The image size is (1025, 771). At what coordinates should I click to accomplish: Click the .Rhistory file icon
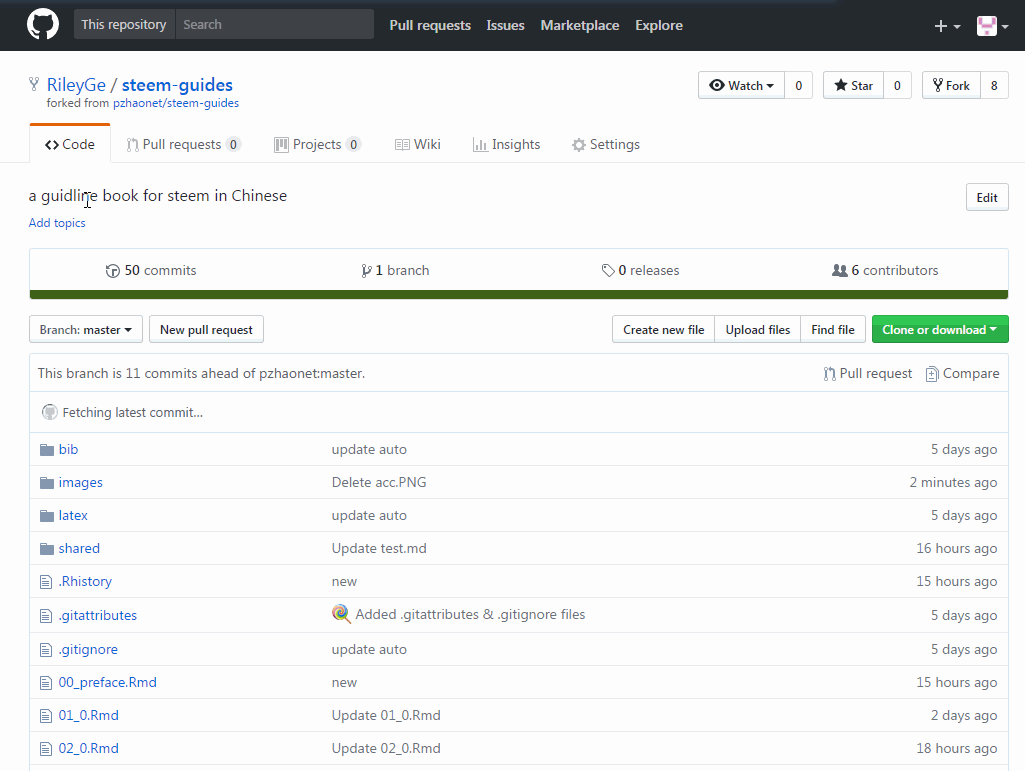pos(46,582)
